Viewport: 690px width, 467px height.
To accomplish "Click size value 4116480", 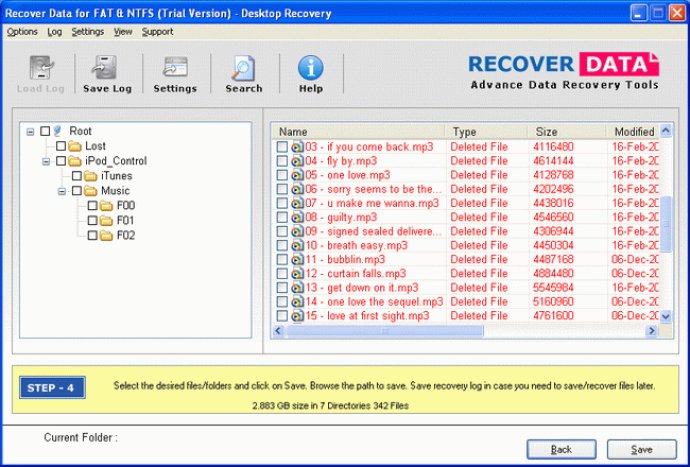I will [553, 147].
